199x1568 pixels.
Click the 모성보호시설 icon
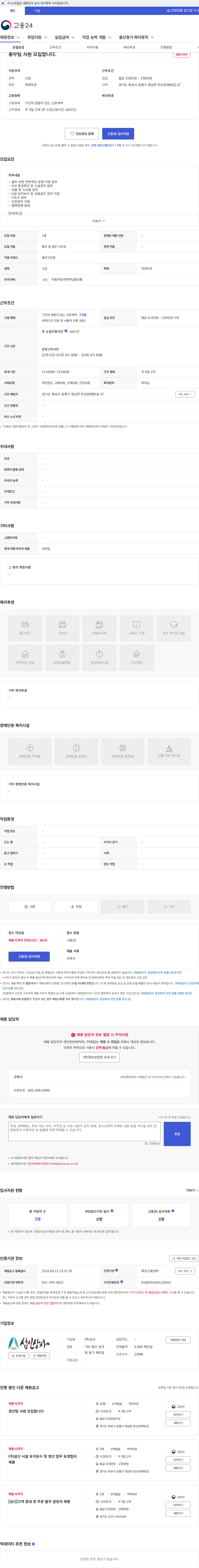point(99,657)
